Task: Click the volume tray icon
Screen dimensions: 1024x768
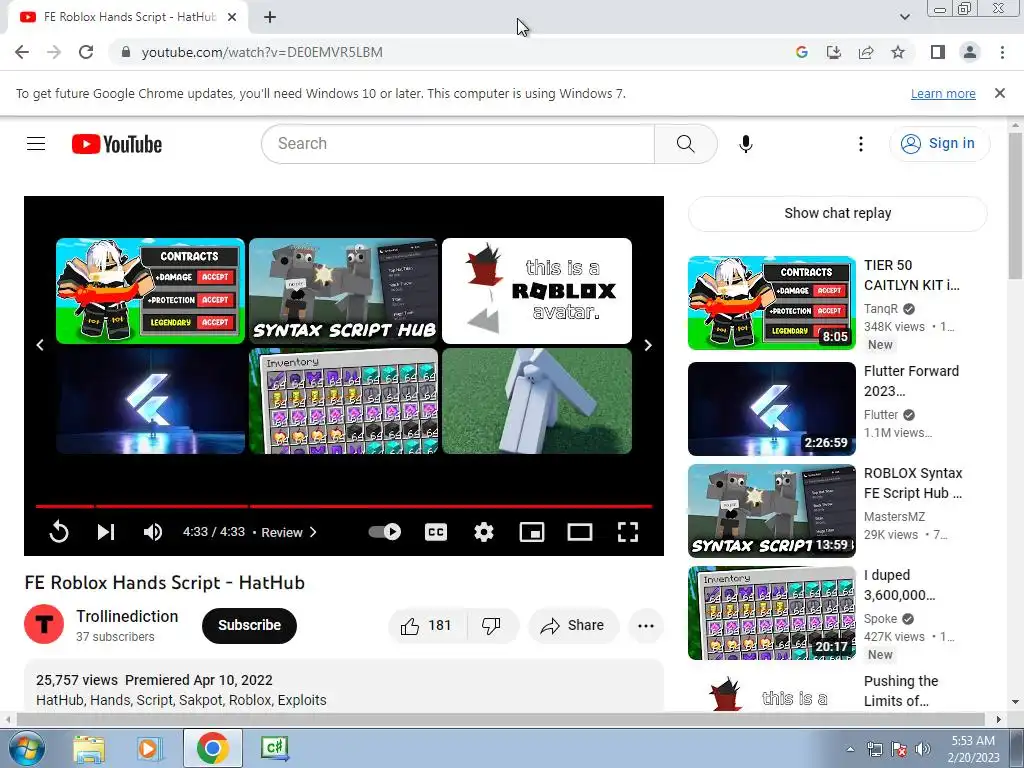Action: [x=923, y=749]
